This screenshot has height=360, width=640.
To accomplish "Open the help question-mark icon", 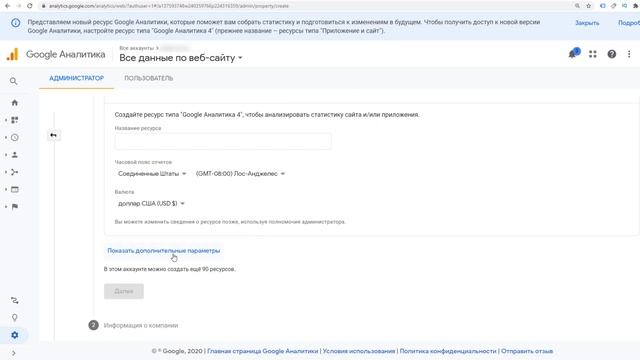I will point(611,54).
